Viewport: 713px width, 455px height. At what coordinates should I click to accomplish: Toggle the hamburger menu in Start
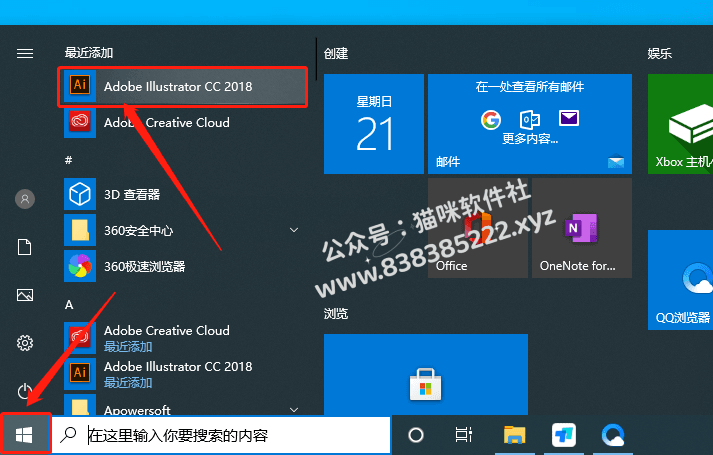pos(25,54)
